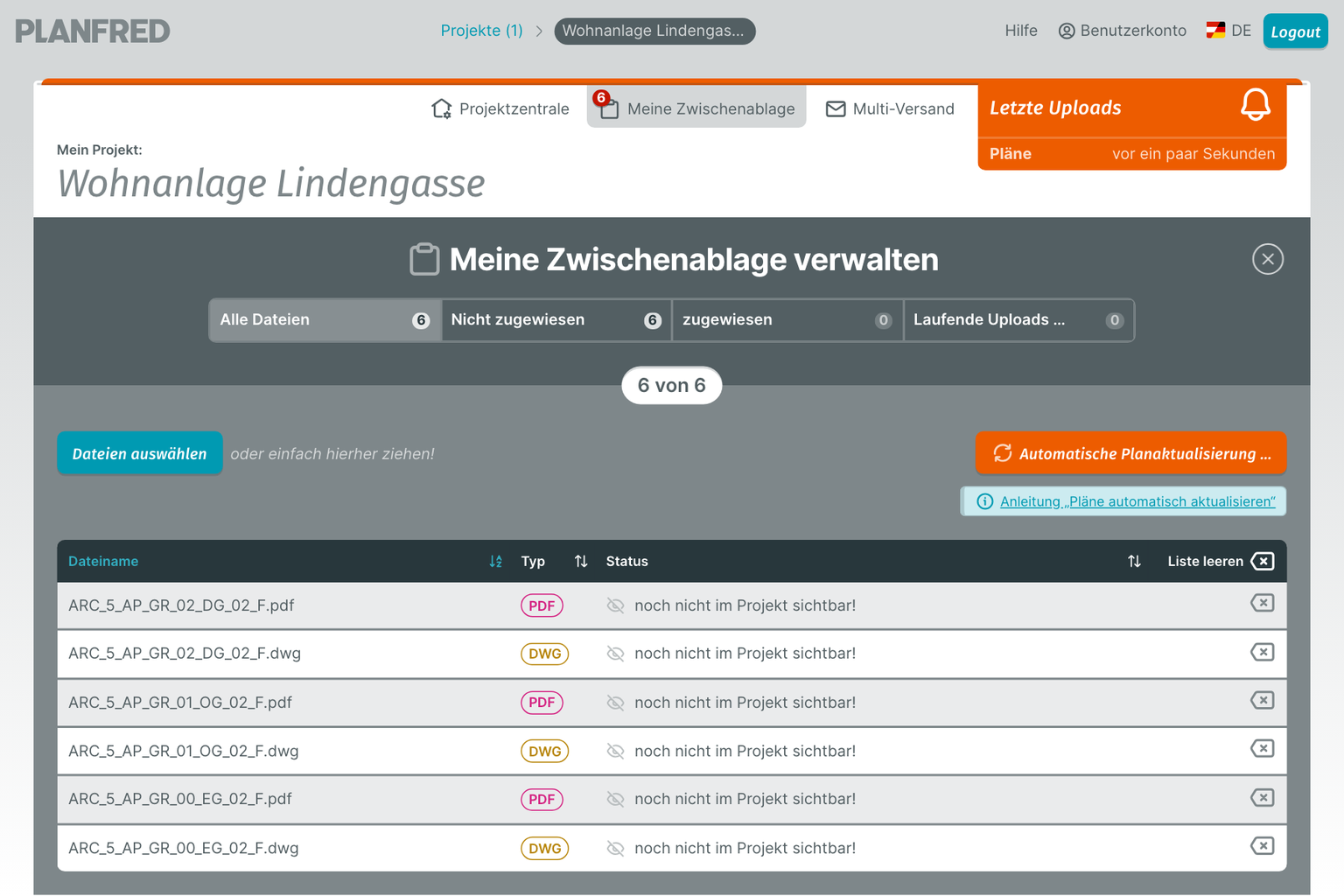
Task: Open the Pläne recent upload entry
Action: pos(1132,154)
